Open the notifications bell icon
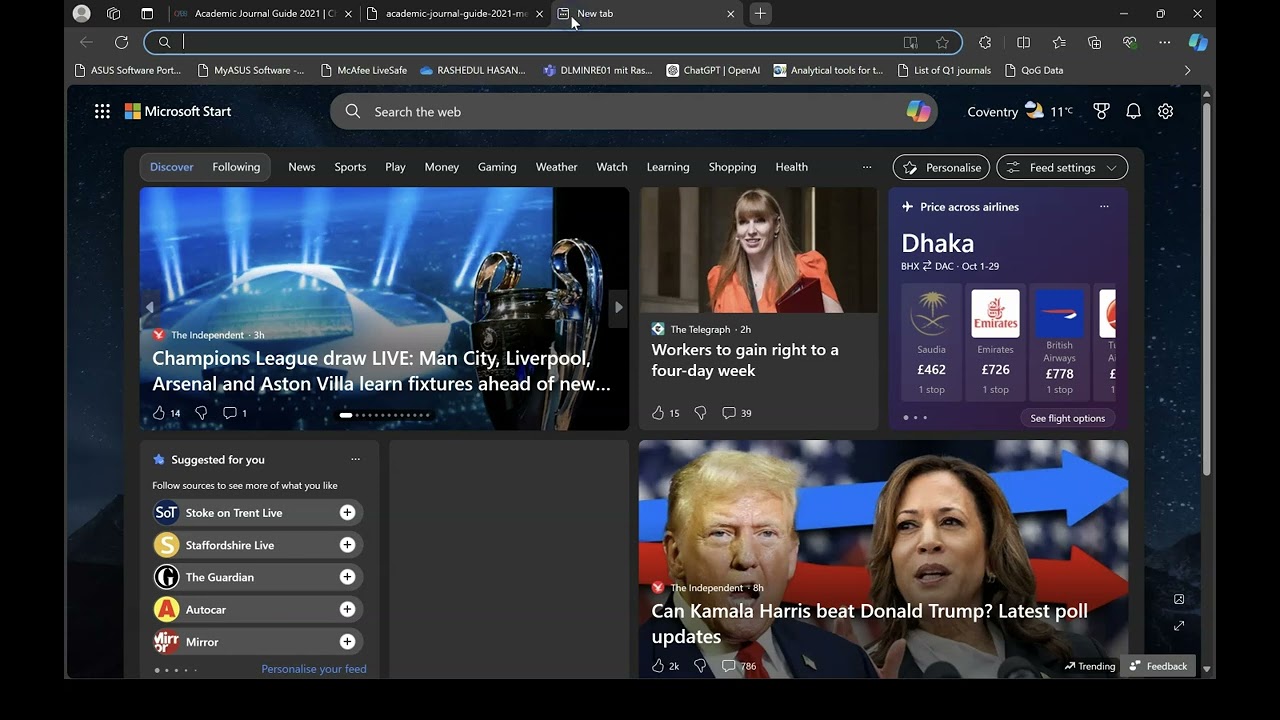1280x720 pixels. (x=1133, y=111)
